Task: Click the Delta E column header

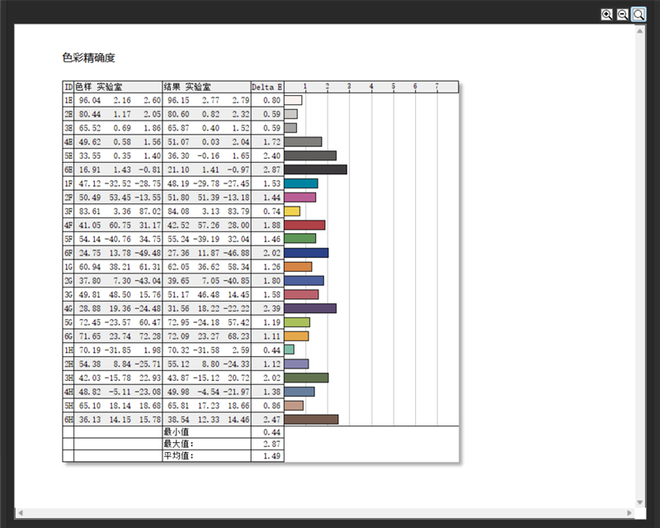Action: click(x=267, y=87)
